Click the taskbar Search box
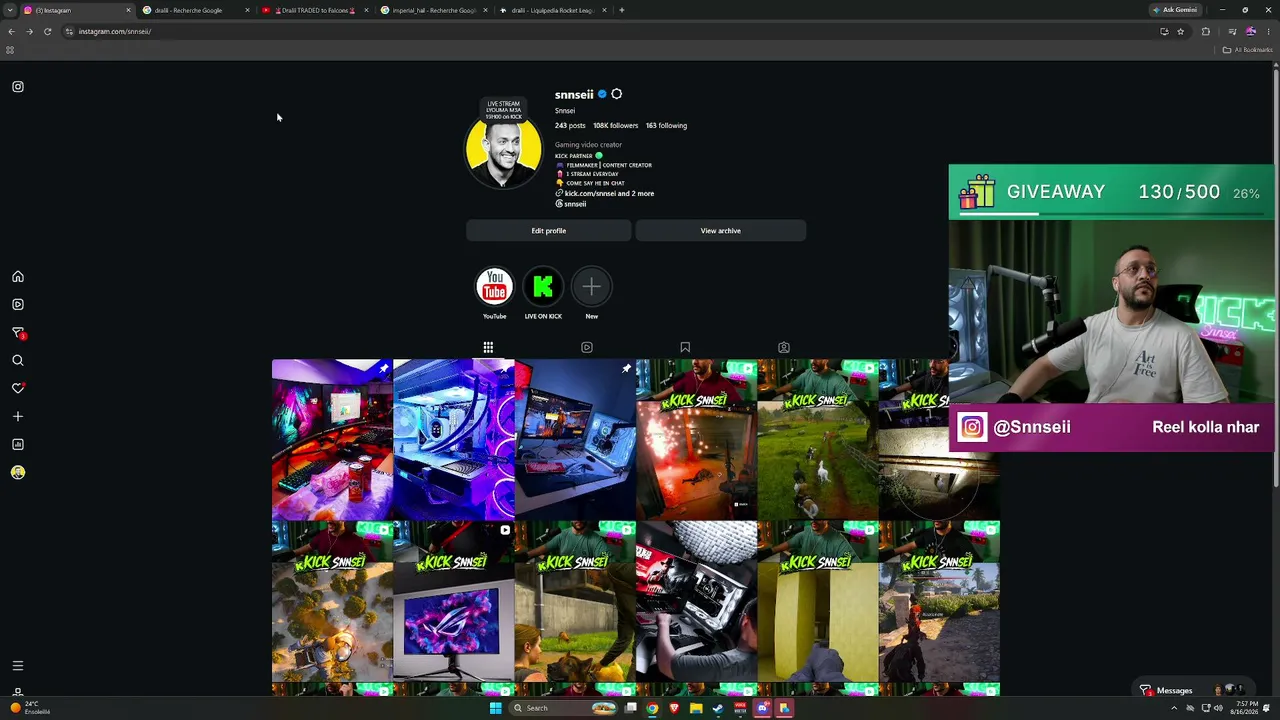 click(x=563, y=709)
